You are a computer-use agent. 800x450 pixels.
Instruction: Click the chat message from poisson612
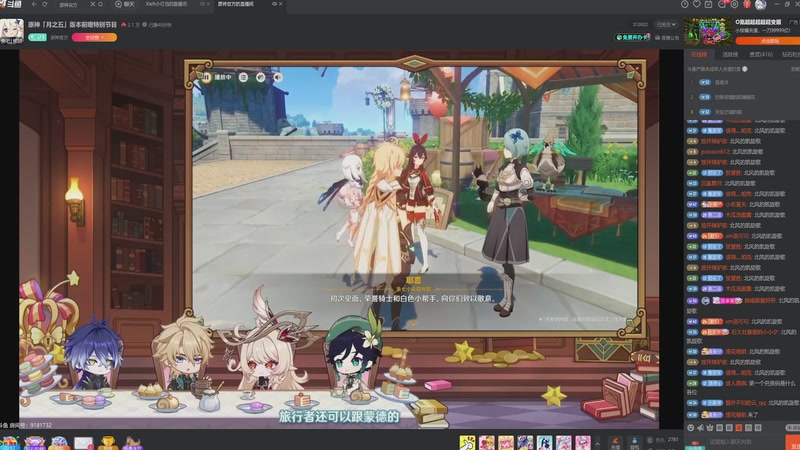click(726, 152)
